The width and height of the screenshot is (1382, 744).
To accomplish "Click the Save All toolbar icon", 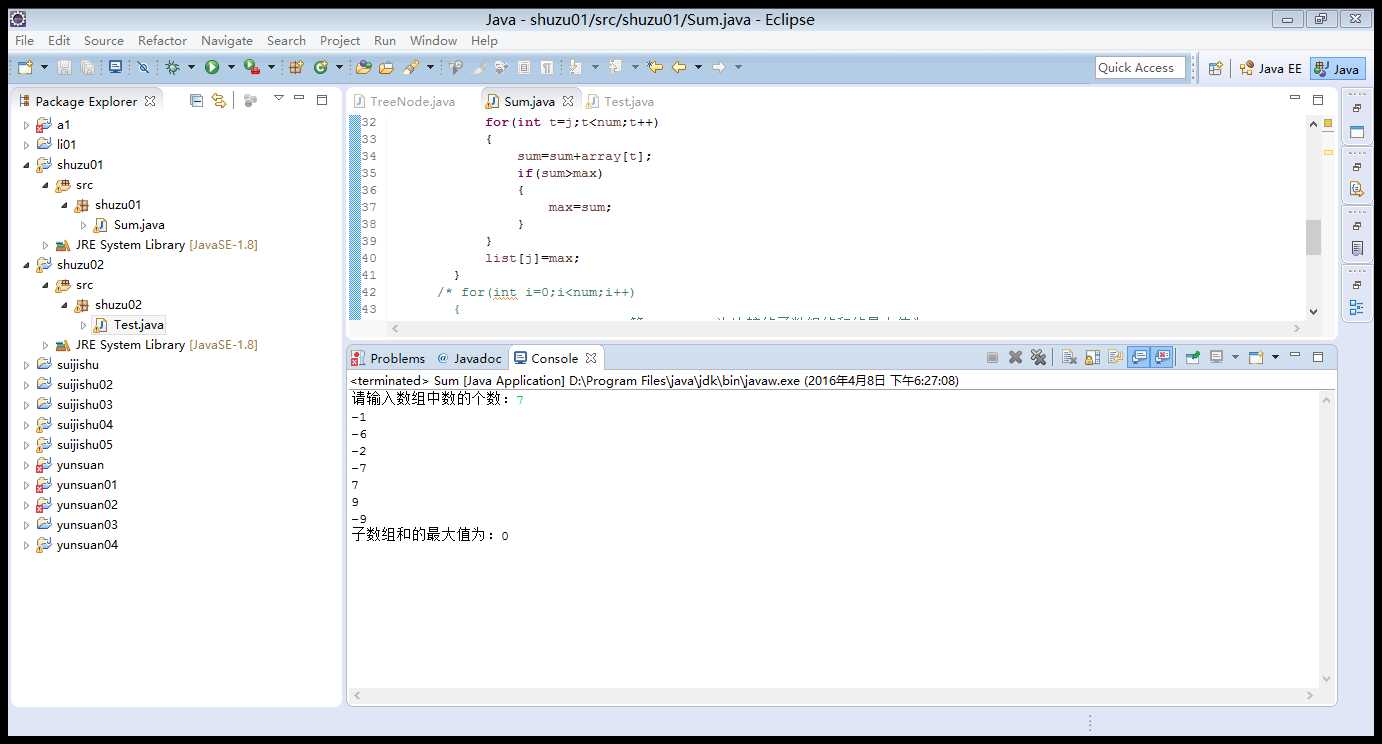I will [x=88, y=67].
